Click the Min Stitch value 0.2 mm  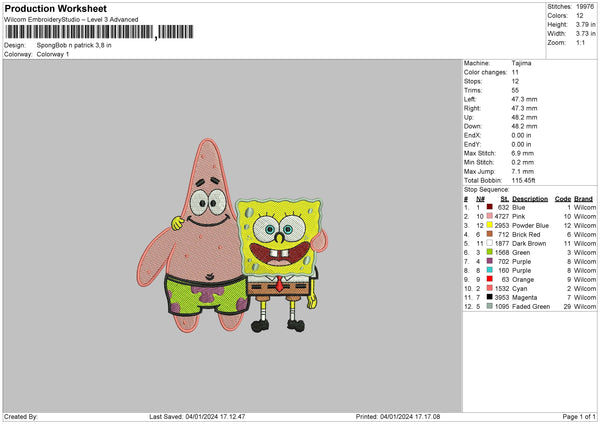point(523,162)
